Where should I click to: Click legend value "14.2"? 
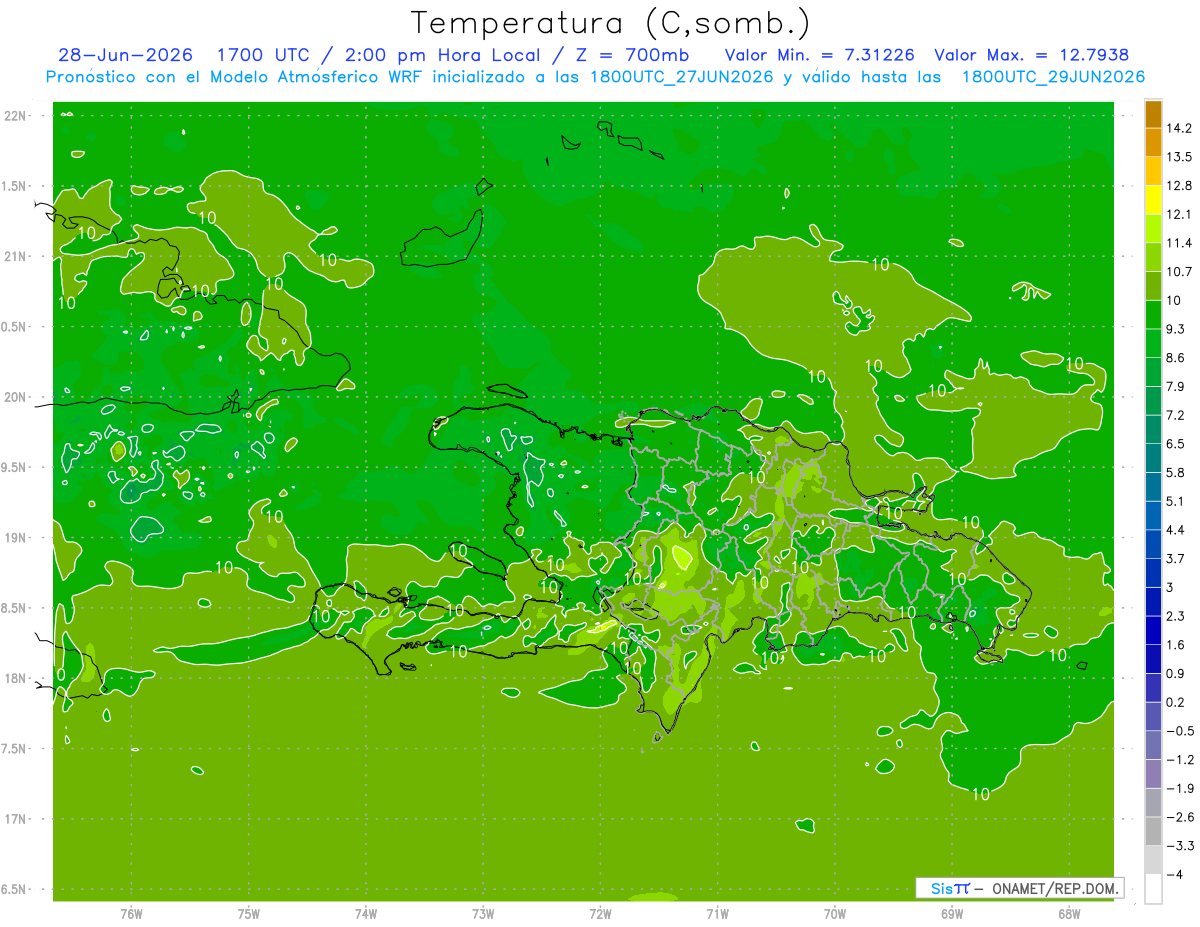pos(1178,128)
